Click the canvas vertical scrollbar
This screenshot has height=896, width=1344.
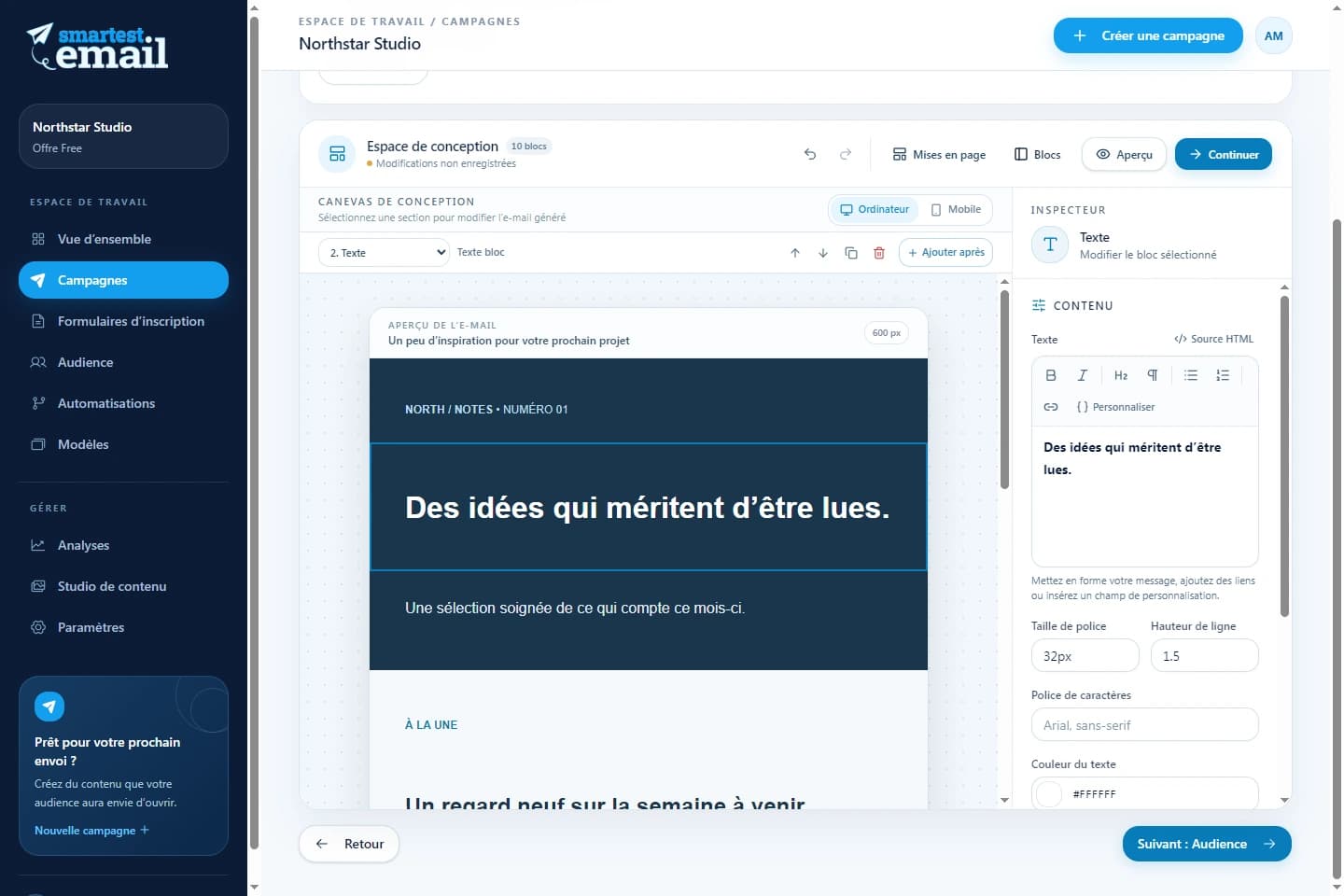1004,389
